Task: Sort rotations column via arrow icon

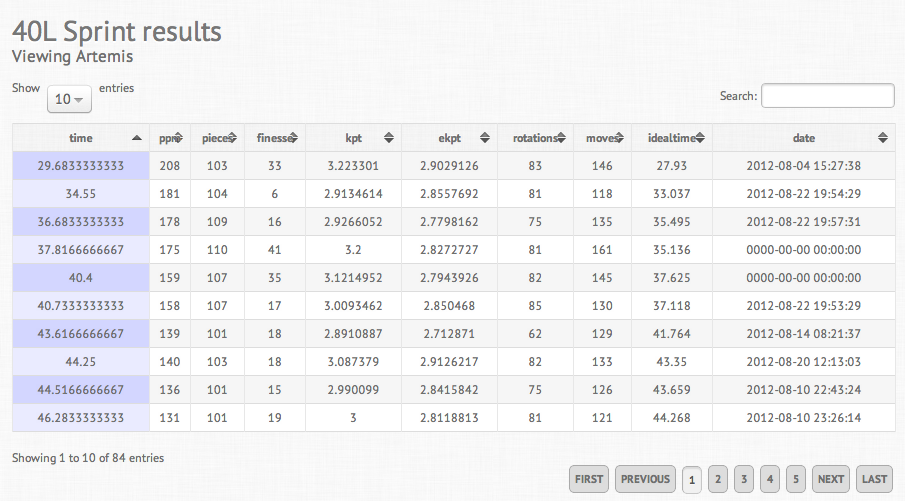Action: (563, 138)
